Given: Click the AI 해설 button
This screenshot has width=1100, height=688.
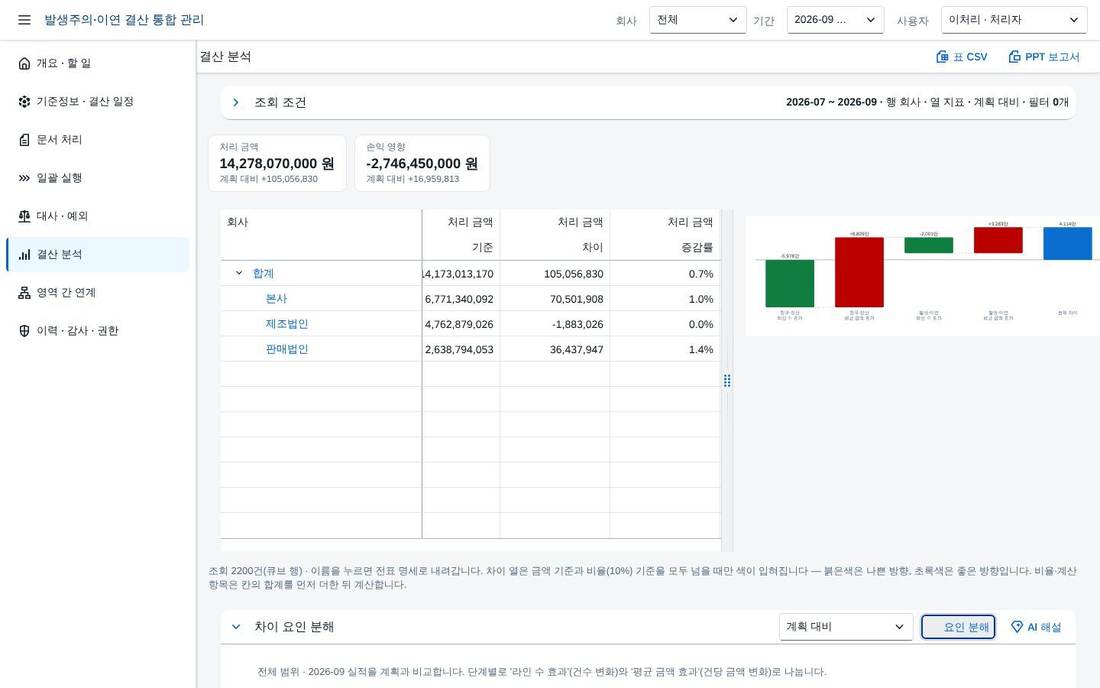Looking at the screenshot, I should tap(1035, 627).
